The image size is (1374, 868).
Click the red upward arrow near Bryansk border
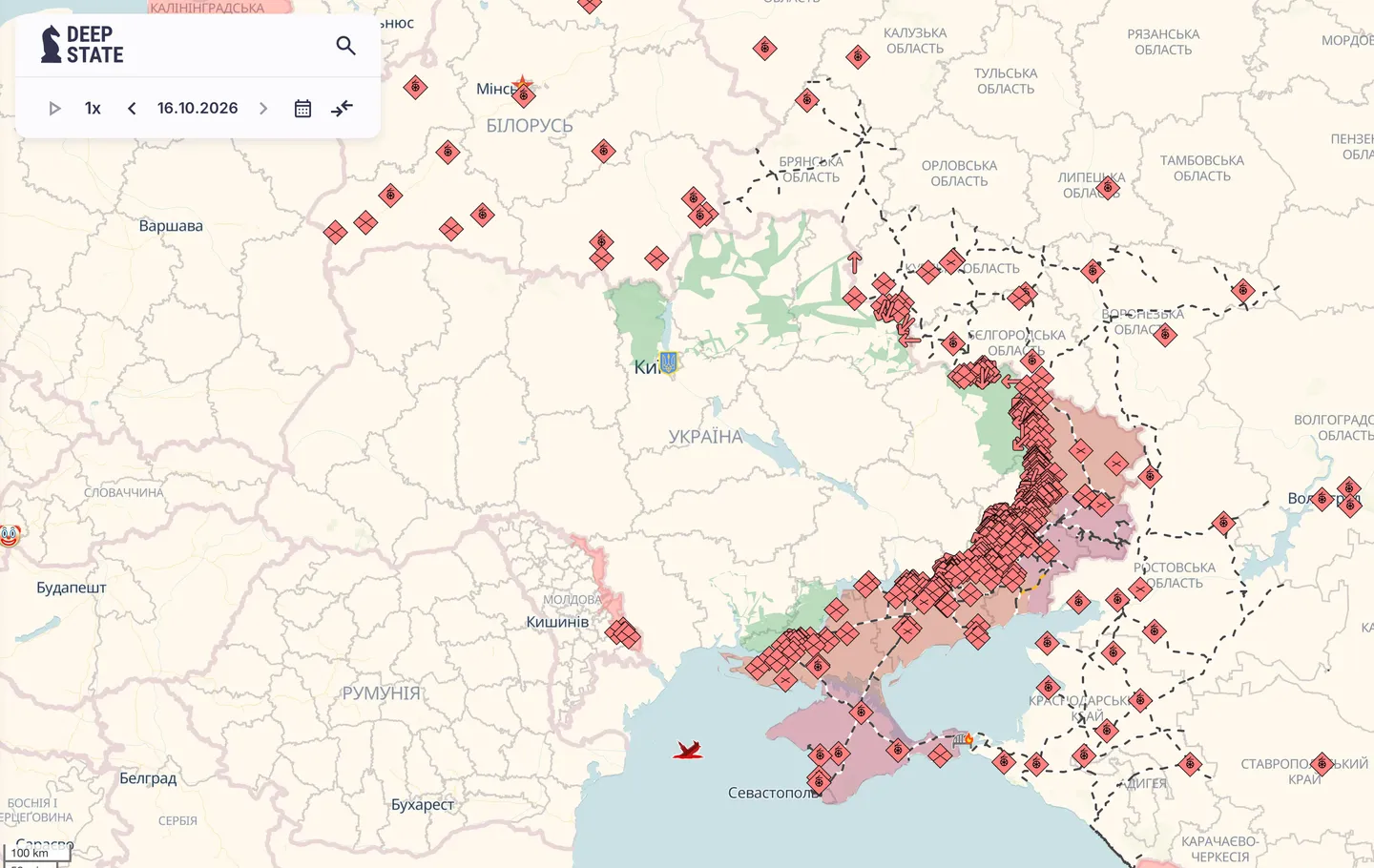[x=854, y=261]
